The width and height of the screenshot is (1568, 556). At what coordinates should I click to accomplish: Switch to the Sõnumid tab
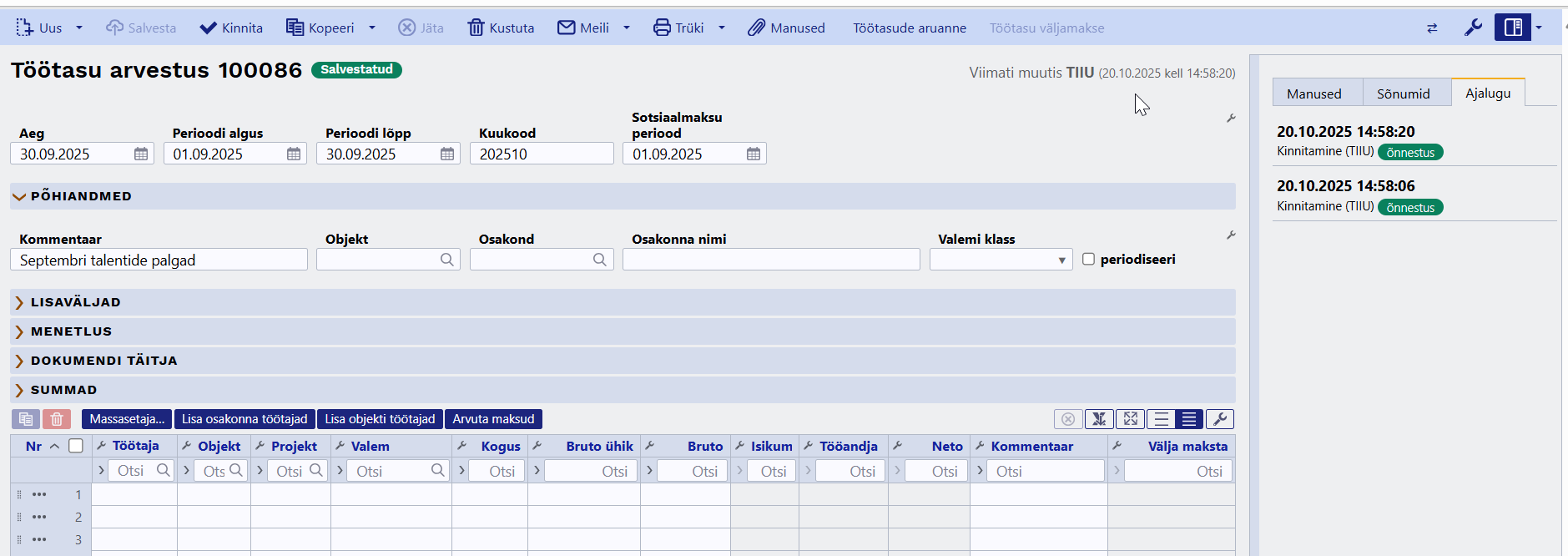click(x=1403, y=94)
